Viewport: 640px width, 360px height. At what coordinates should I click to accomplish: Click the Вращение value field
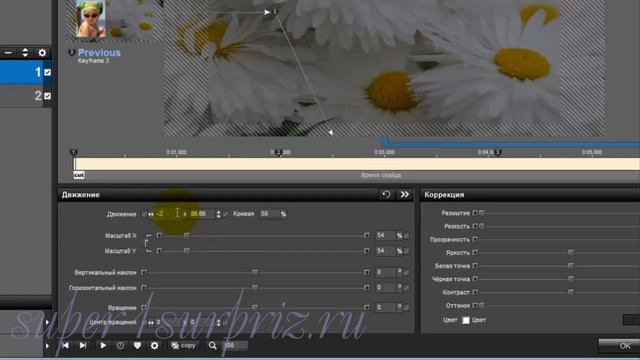[385, 307]
